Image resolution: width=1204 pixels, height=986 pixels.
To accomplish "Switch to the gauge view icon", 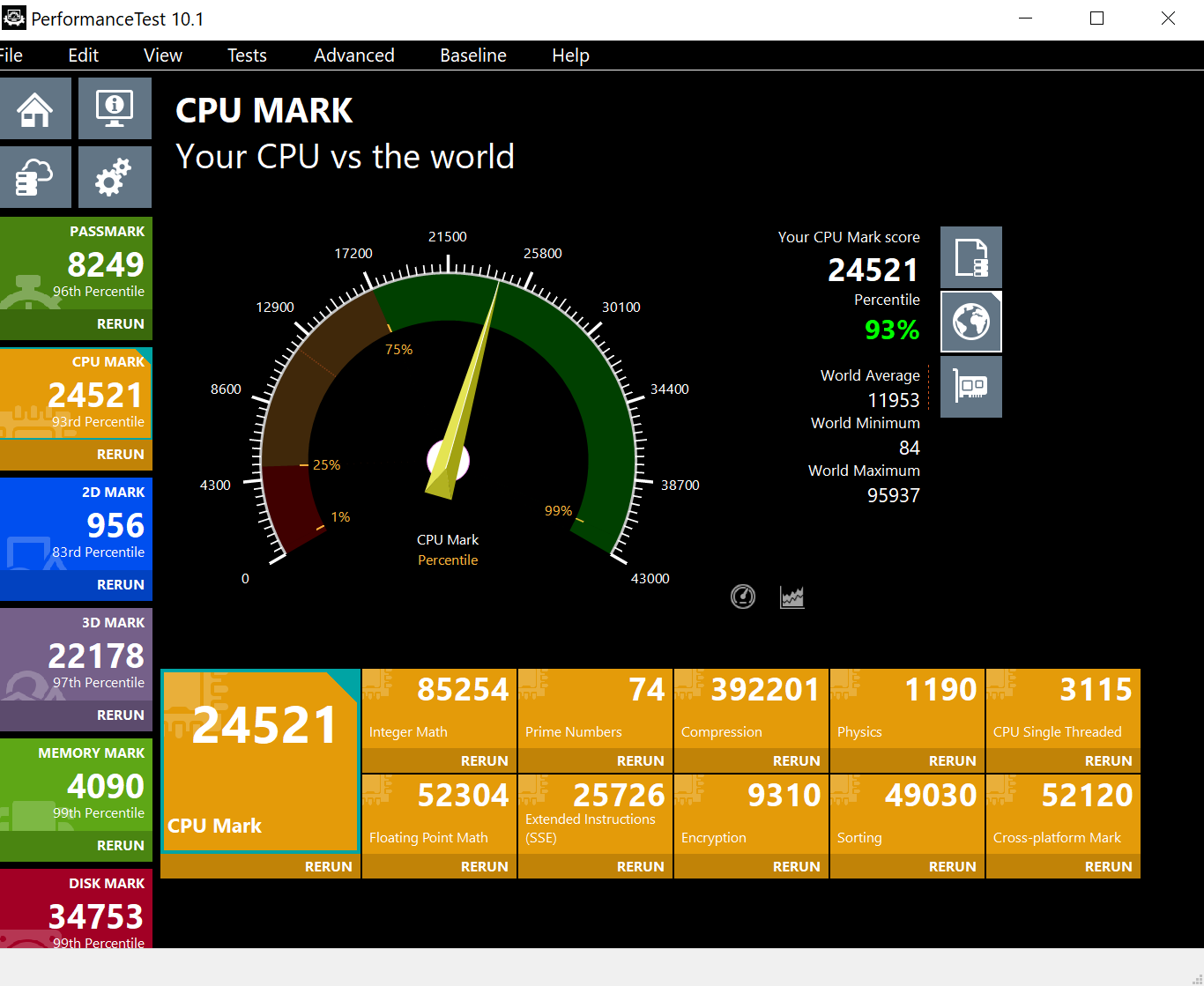I will coord(743,597).
